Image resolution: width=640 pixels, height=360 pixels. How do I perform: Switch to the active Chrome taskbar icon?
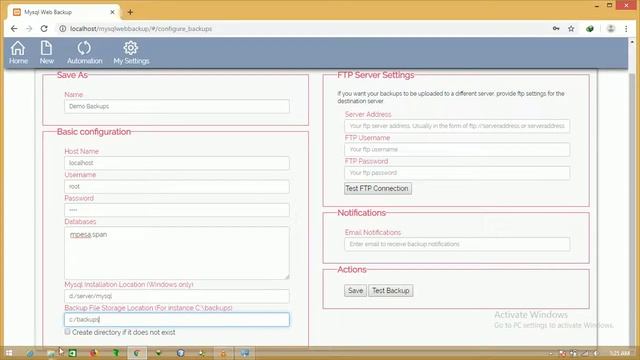coord(136,353)
